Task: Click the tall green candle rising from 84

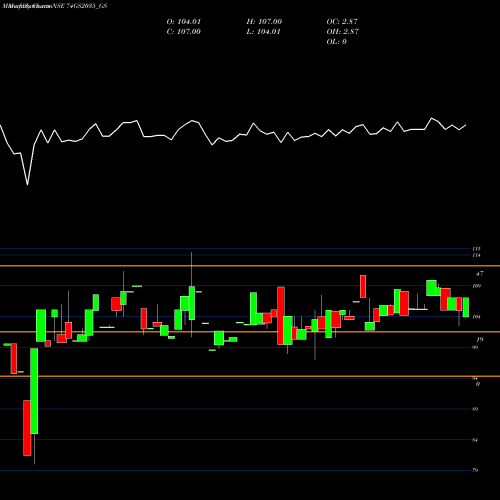Action: [x=34, y=391]
